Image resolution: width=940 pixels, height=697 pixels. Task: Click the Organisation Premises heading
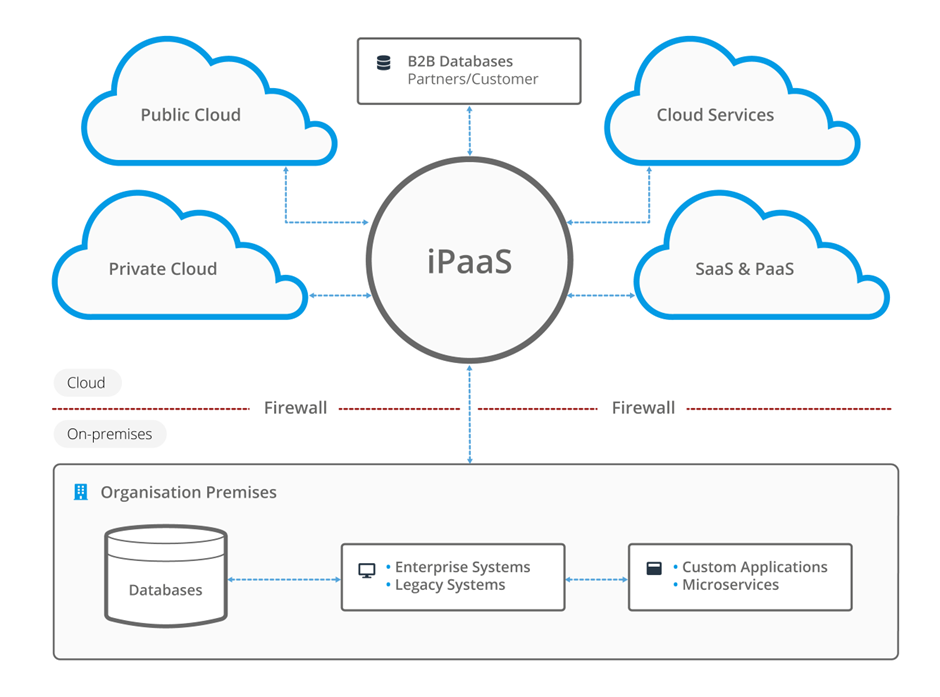tap(188, 493)
